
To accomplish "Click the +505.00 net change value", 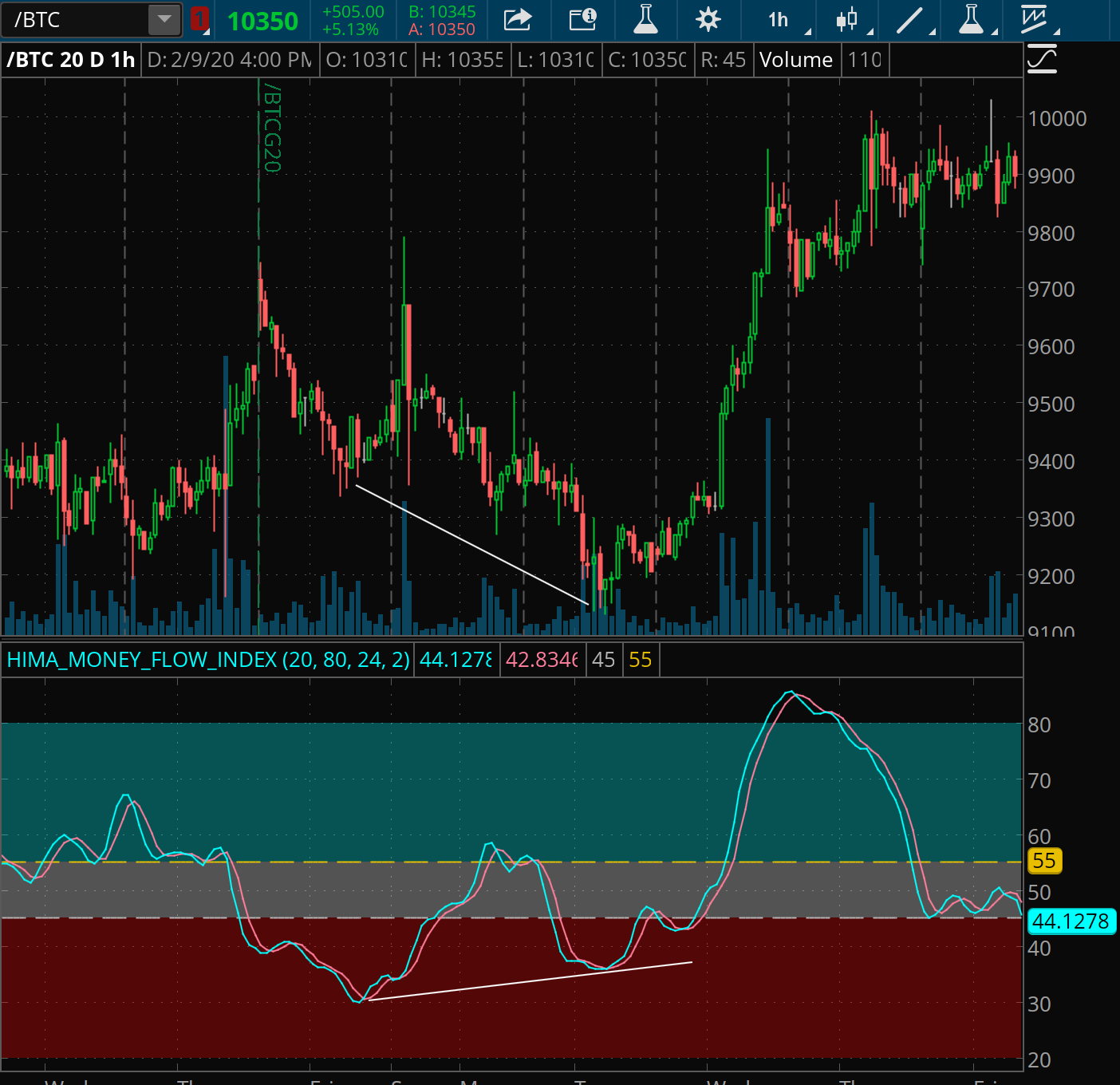I will [353, 12].
